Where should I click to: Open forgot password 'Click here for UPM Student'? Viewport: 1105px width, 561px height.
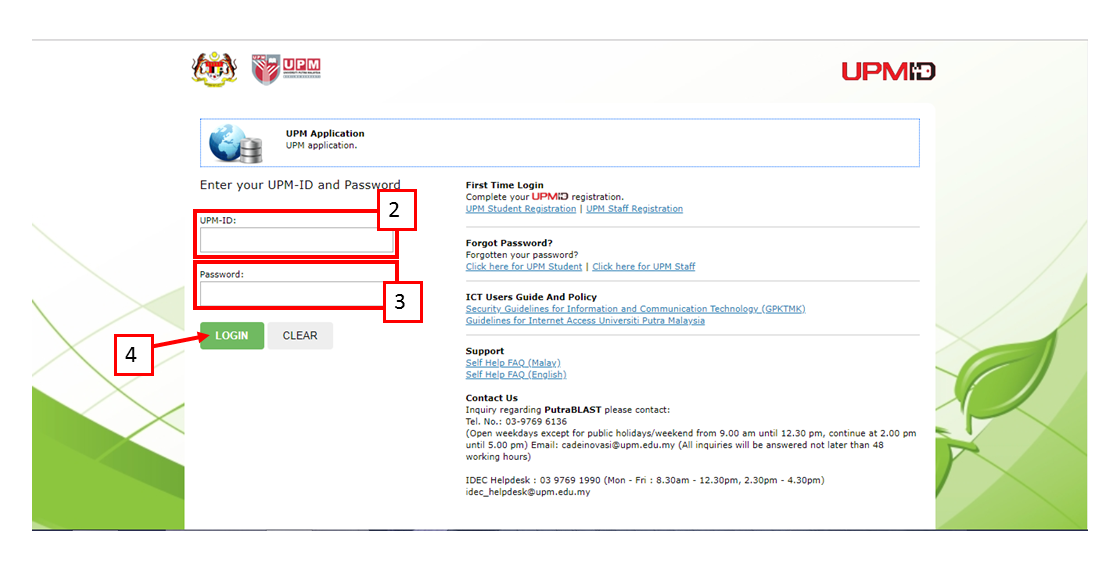[524, 266]
